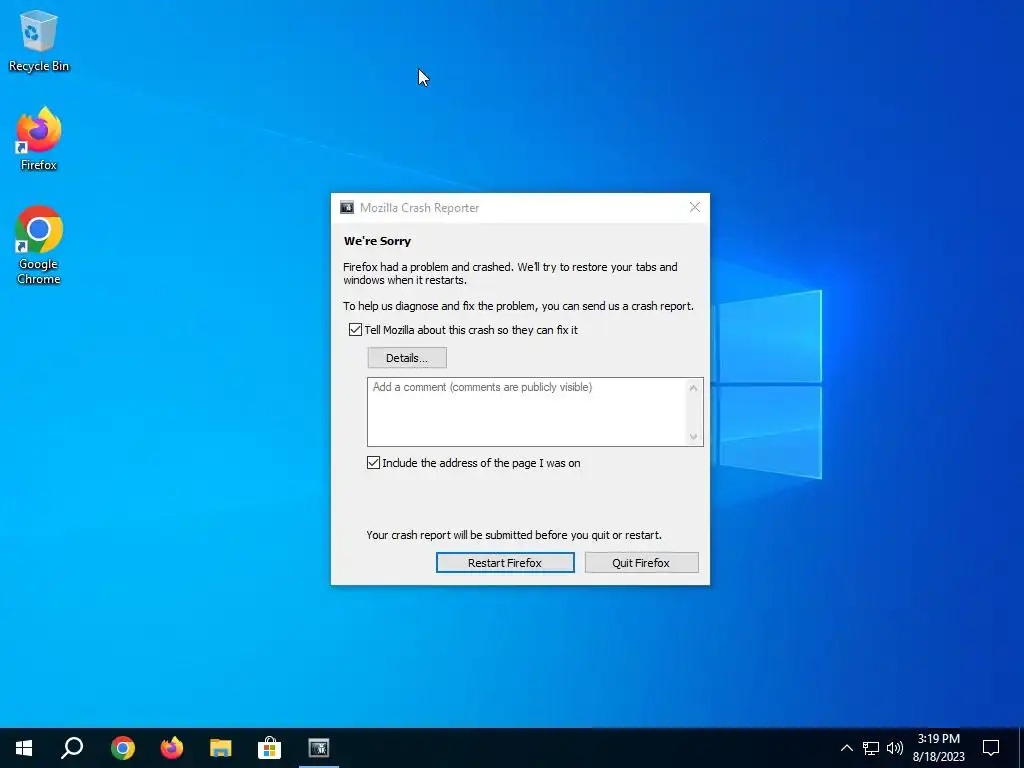The width and height of the screenshot is (1024, 768).
Task: Open the Windows Start menu
Action: click(24, 748)
